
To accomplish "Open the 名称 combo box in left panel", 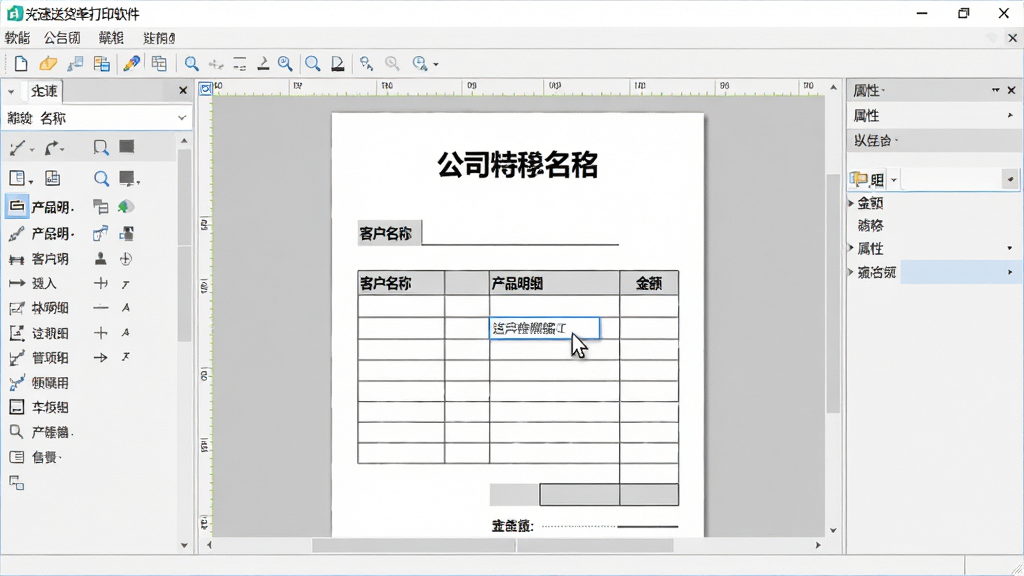I will 97,118.
